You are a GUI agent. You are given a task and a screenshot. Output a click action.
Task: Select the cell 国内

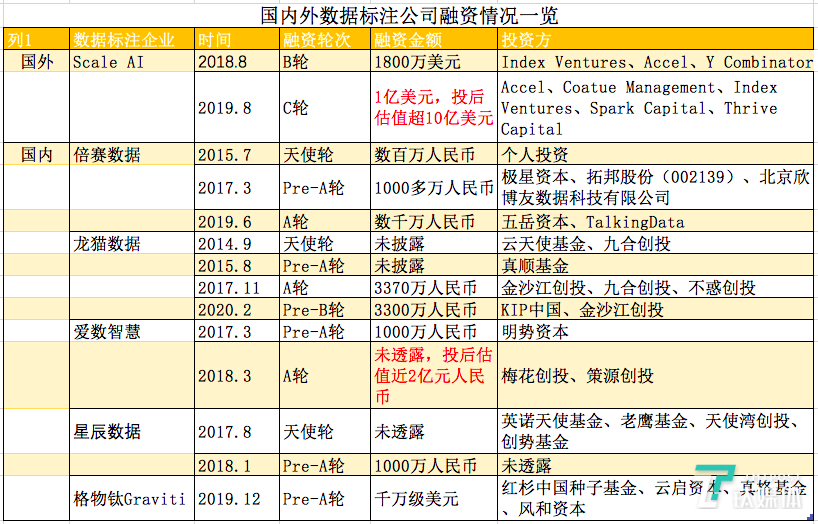(37, 154)
